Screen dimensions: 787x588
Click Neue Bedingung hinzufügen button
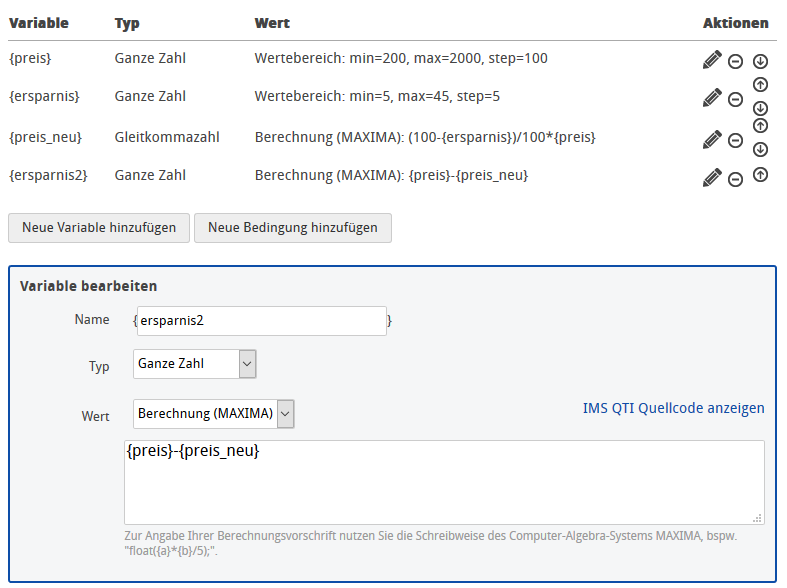pyautogui.click(x=293, y=228)
